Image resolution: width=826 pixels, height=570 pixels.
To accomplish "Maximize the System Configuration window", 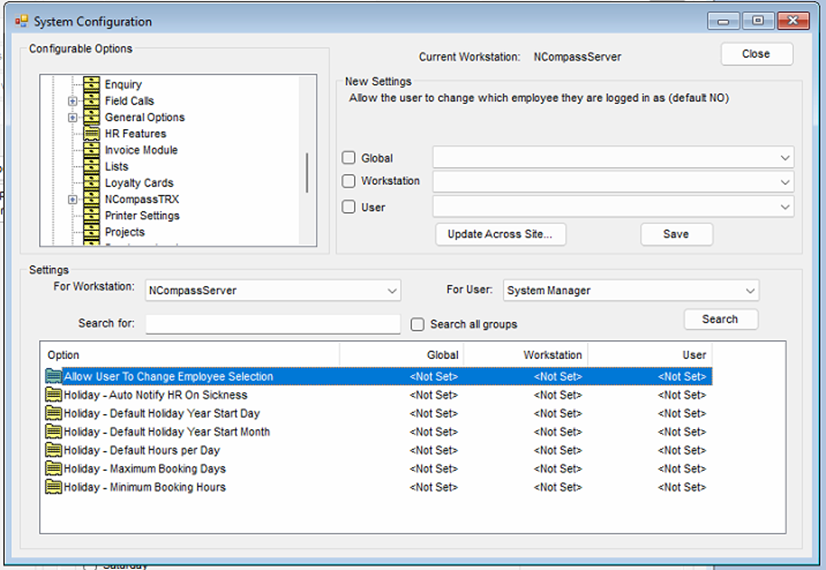I will click(758, 21).
